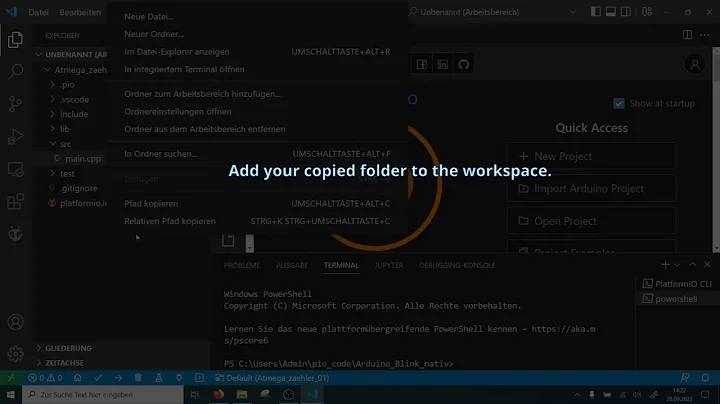Image resolution: width=720 pixels, height=404 pixels.
Task: Open notifications bell in status bar
Action: point(705,378)
